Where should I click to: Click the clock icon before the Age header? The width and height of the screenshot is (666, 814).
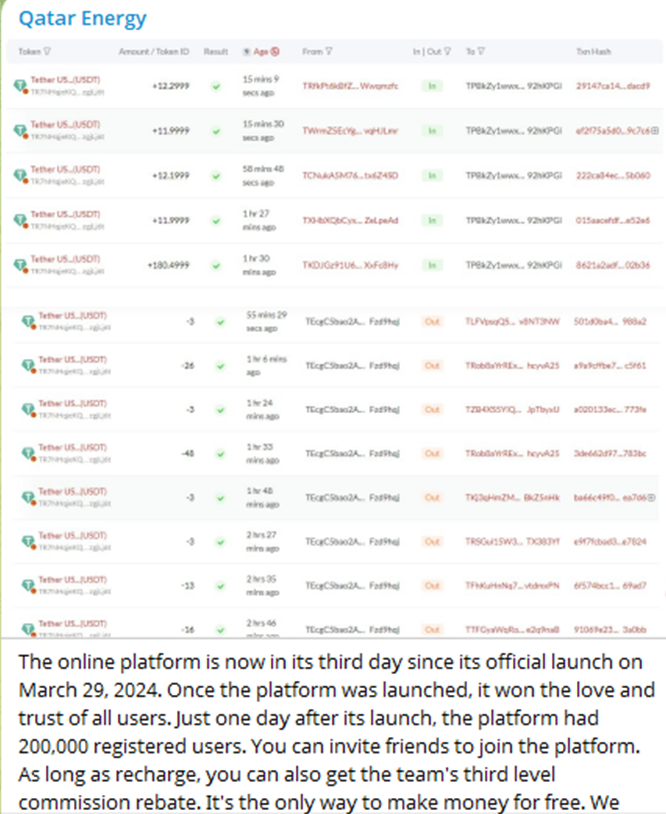247,52
